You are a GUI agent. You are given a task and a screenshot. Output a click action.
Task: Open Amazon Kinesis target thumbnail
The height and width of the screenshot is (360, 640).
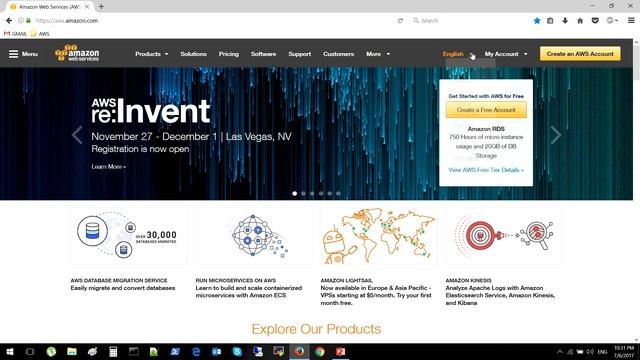(x=504, y=236)
